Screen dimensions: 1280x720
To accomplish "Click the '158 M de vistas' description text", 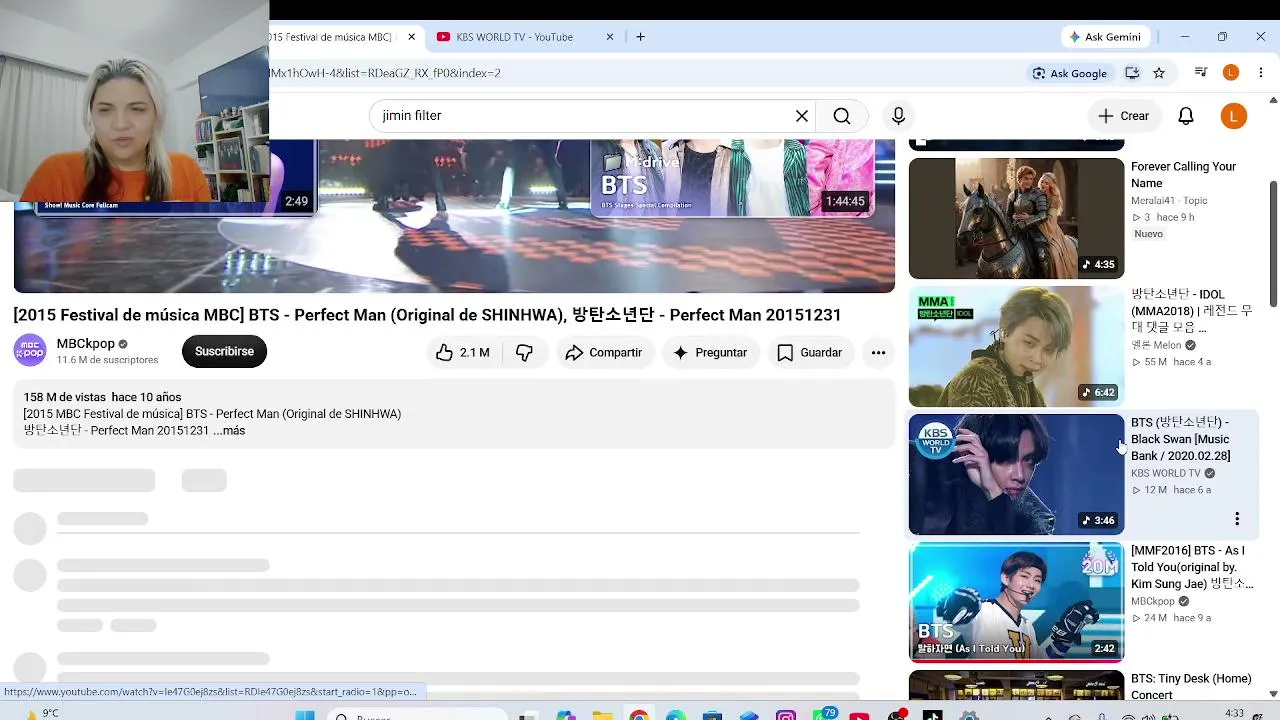I will pos(65,397).
